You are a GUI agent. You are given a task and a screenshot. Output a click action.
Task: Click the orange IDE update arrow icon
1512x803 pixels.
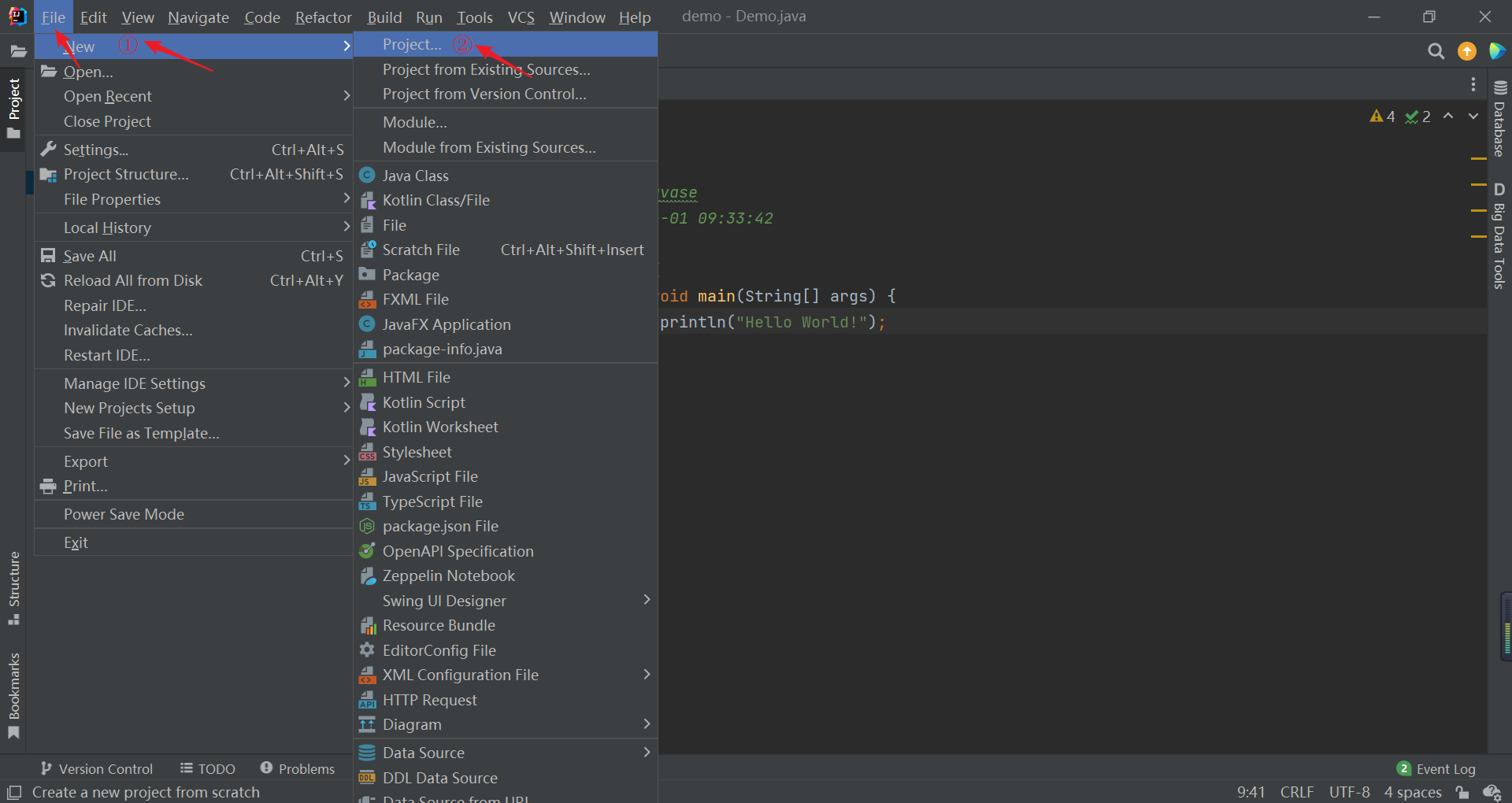(1466, 51)
